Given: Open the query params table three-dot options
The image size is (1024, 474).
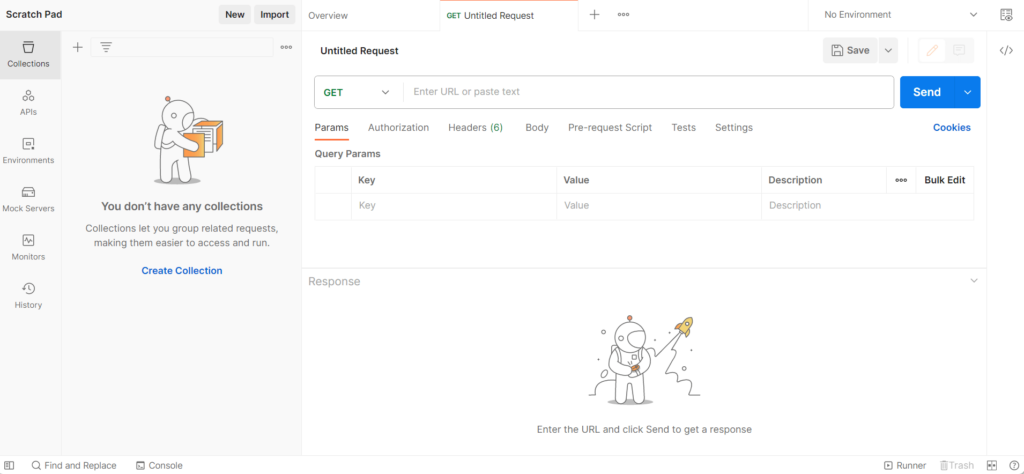Looking at the screenshot, I should [x=901, y=180].
